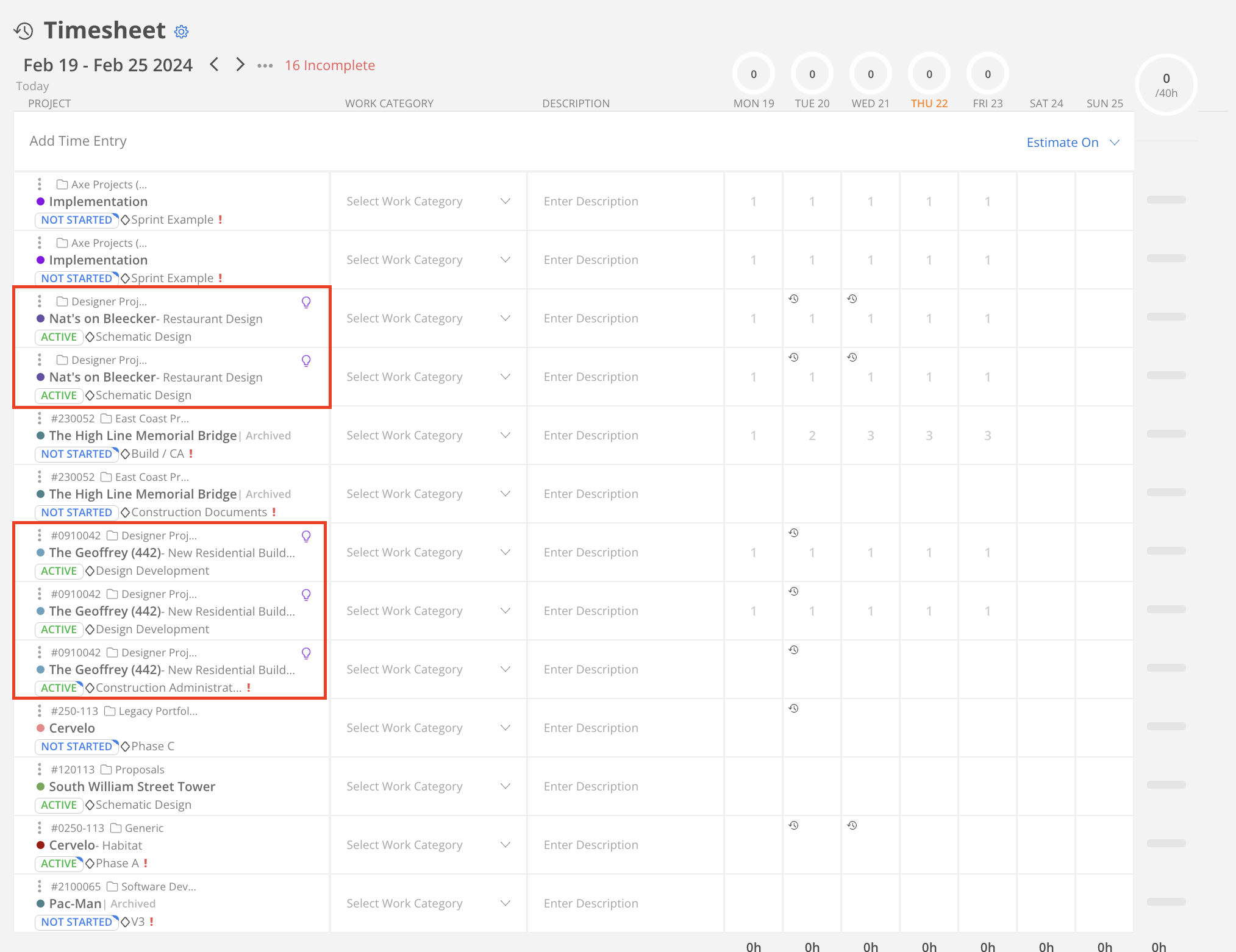Toggle the NOT STARTED status badge on Sprint Example

[x=76, y=220]
